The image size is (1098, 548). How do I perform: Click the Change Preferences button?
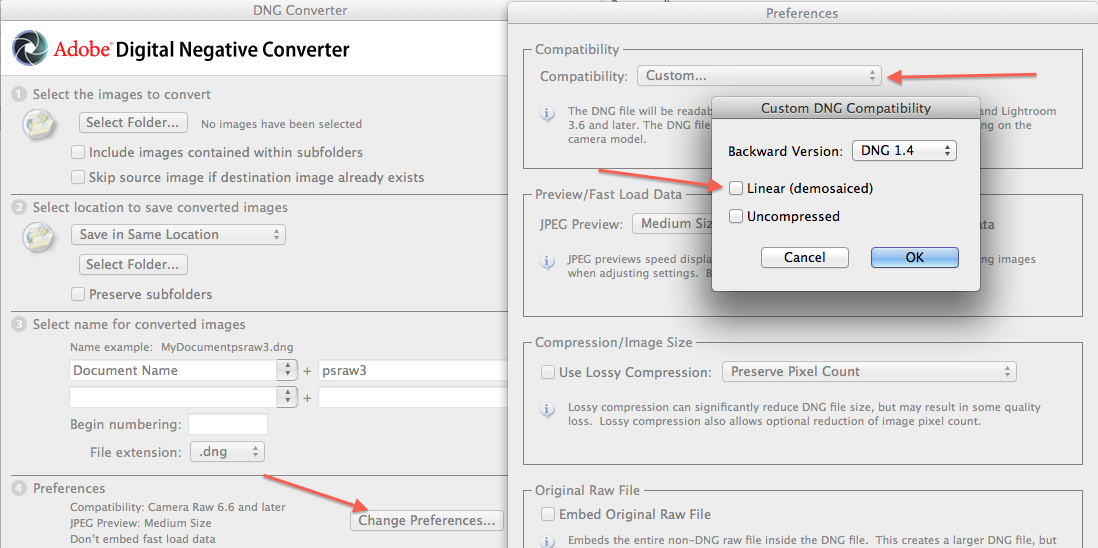[427, 521]
